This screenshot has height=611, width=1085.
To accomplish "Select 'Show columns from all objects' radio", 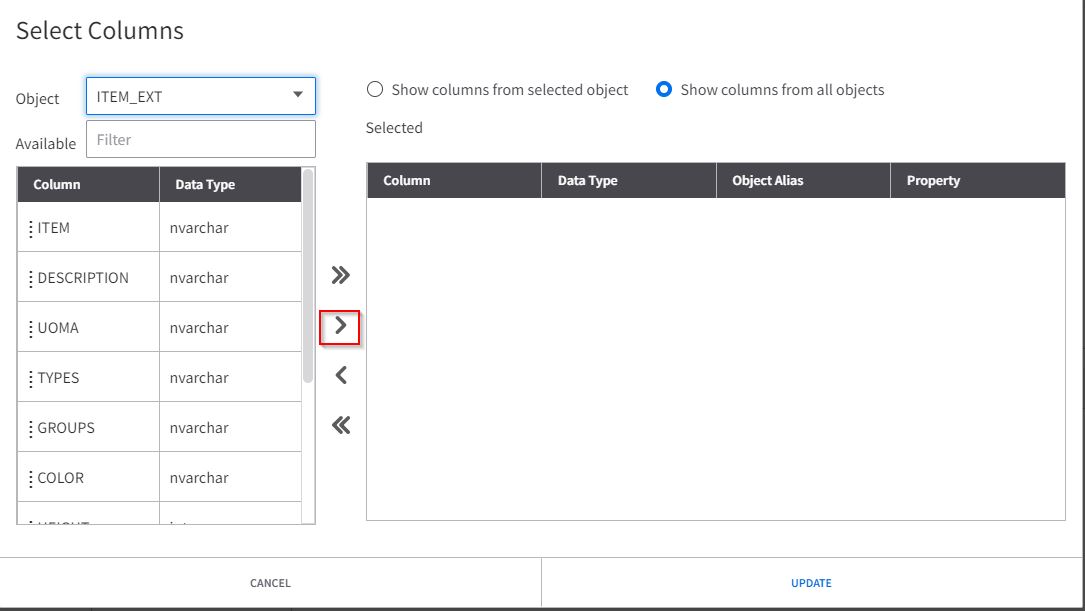I will (663, 90).
